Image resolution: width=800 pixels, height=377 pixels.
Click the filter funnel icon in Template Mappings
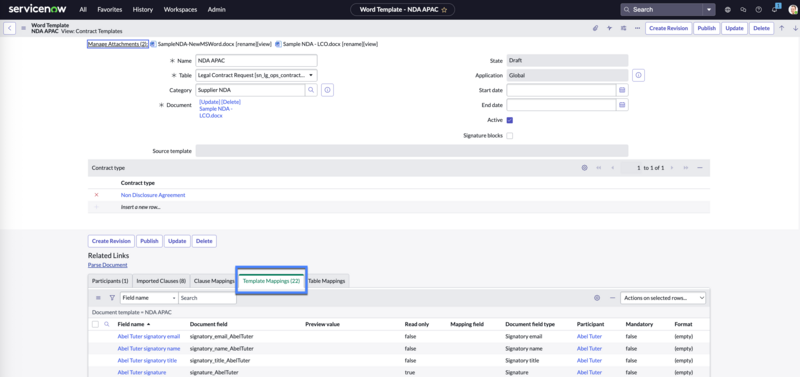[x=112, y=298]
